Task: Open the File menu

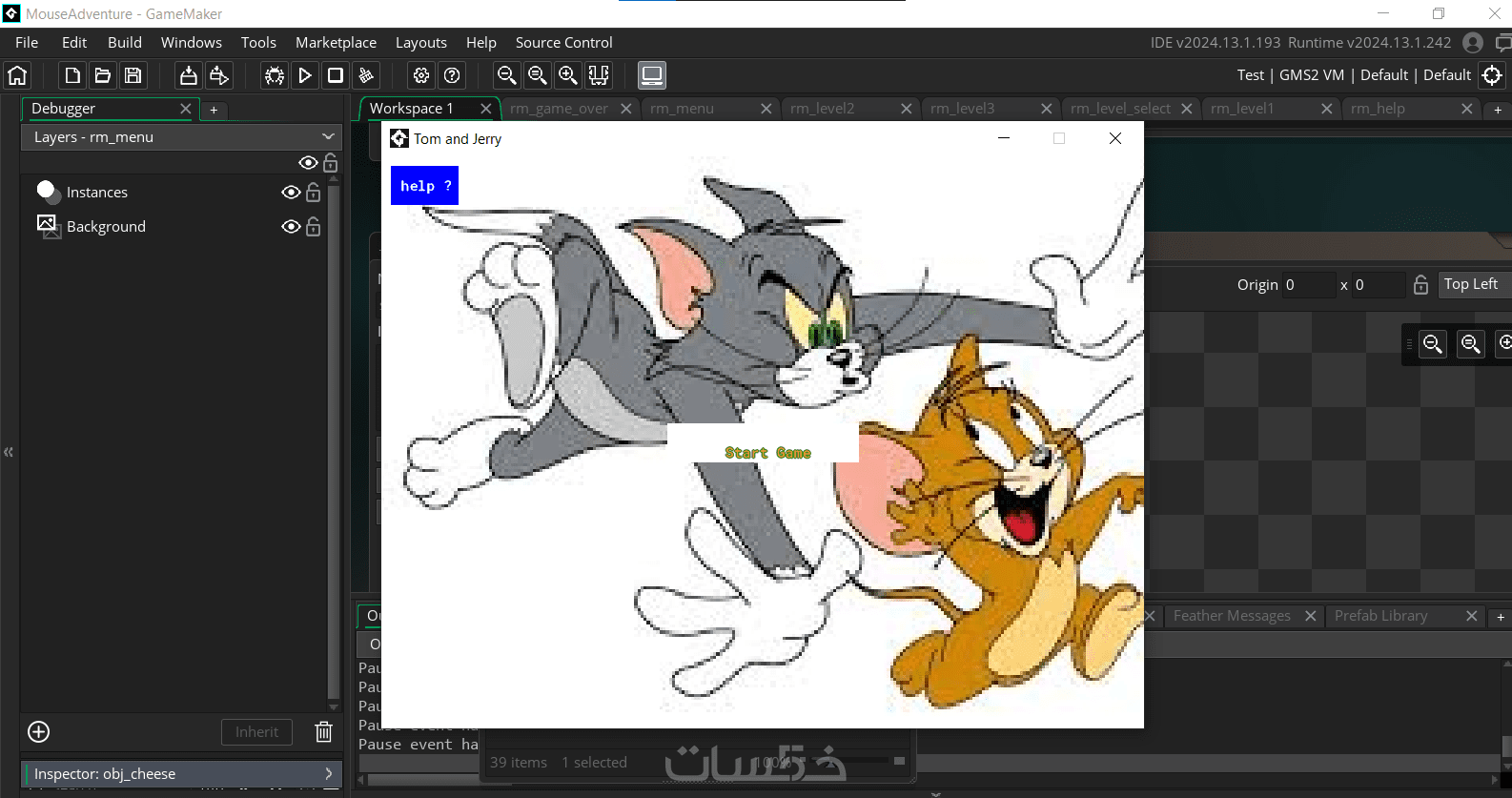Action: point(27,43)
